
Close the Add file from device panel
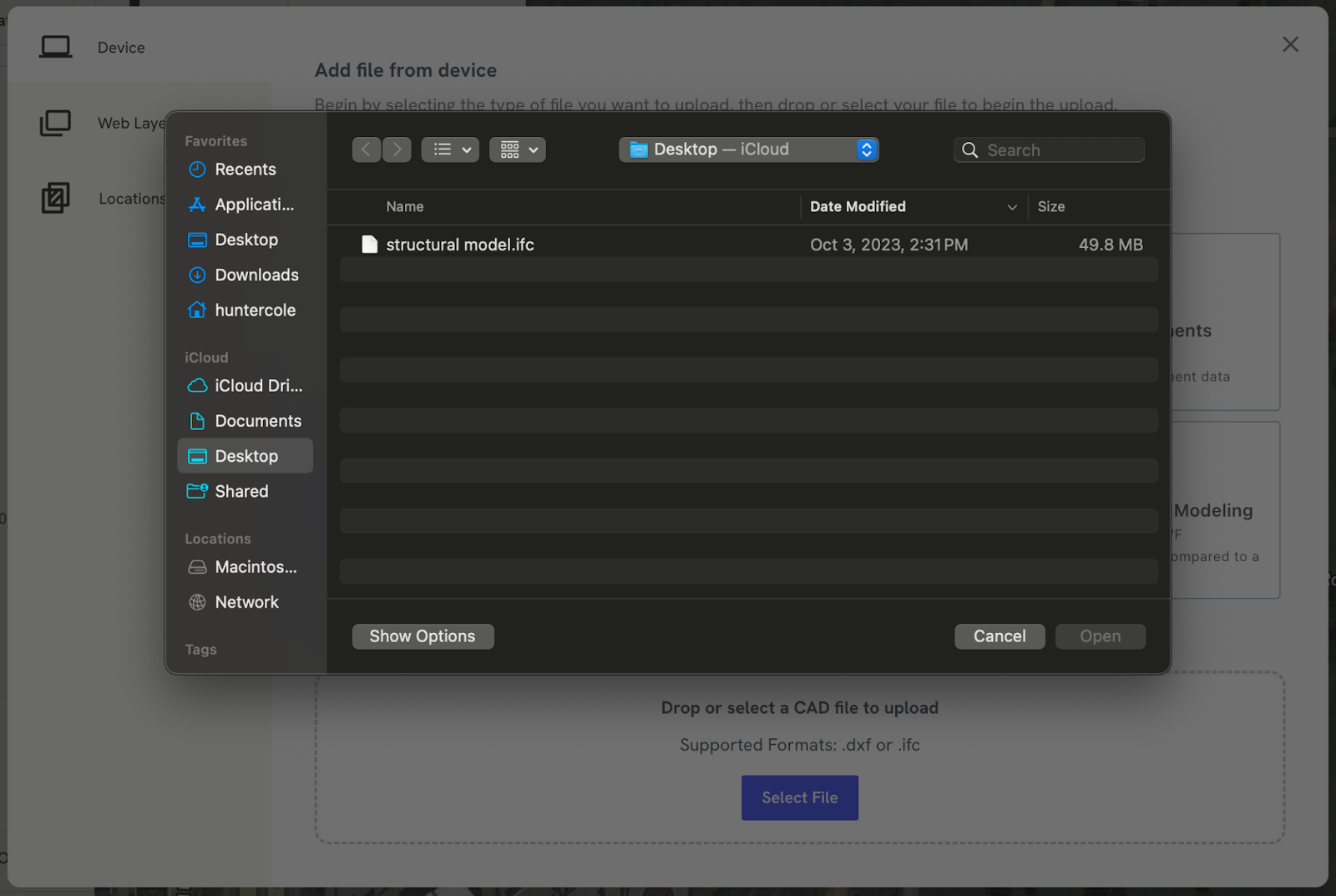(1290, 44)
